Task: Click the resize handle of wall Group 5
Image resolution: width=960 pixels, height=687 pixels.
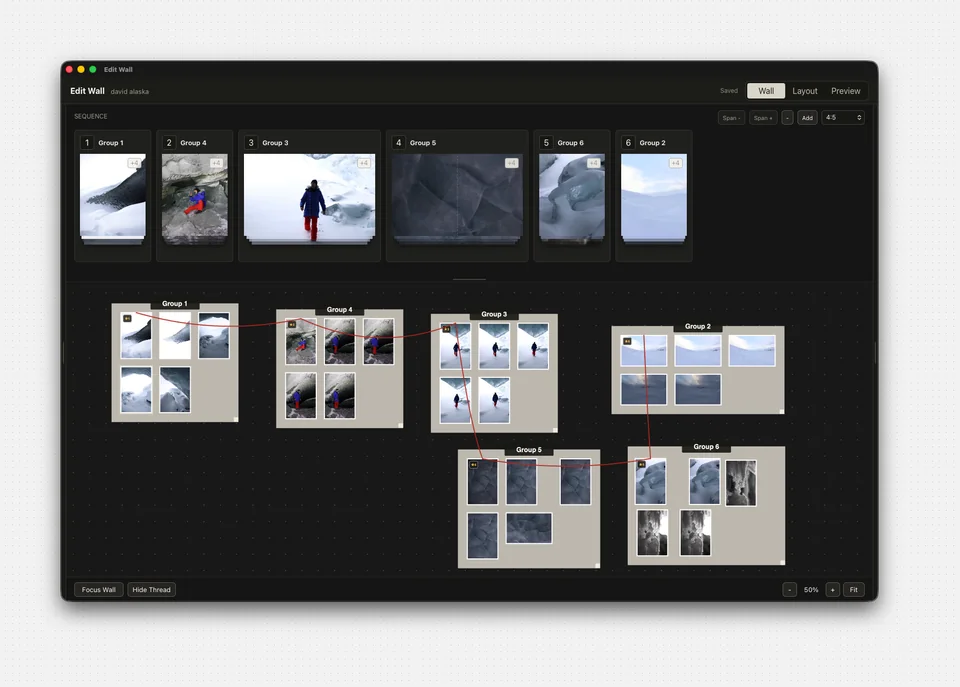Action: (598, 565)
